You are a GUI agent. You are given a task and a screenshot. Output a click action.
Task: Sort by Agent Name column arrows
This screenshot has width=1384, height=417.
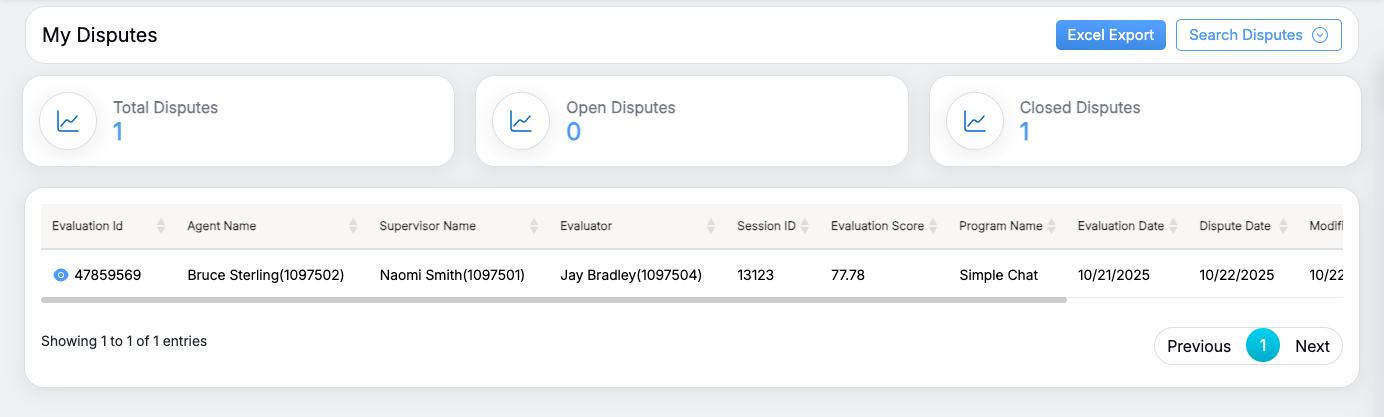353,226
